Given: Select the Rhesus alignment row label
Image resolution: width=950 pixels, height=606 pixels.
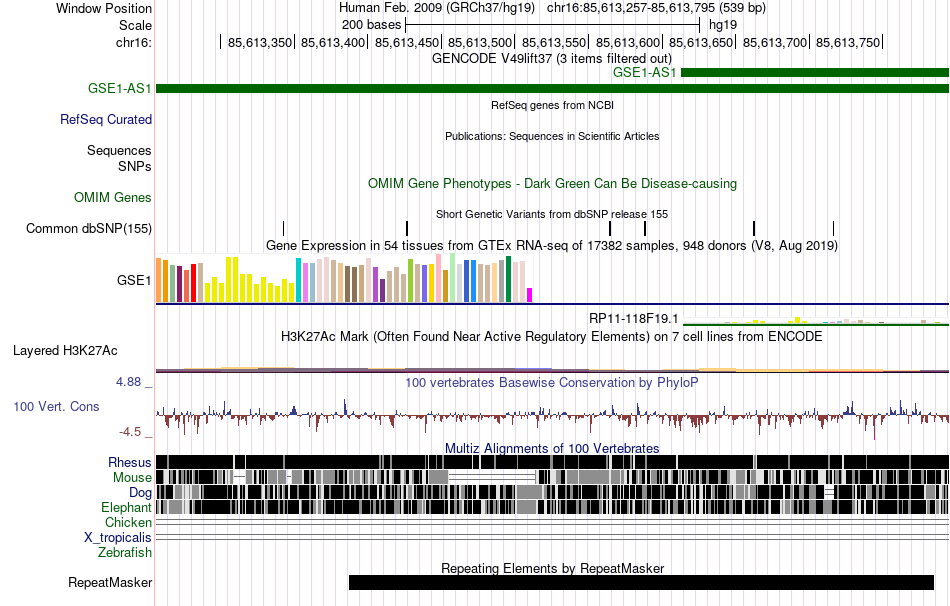Looking at the screenshot, I should [x=130, y=462].
